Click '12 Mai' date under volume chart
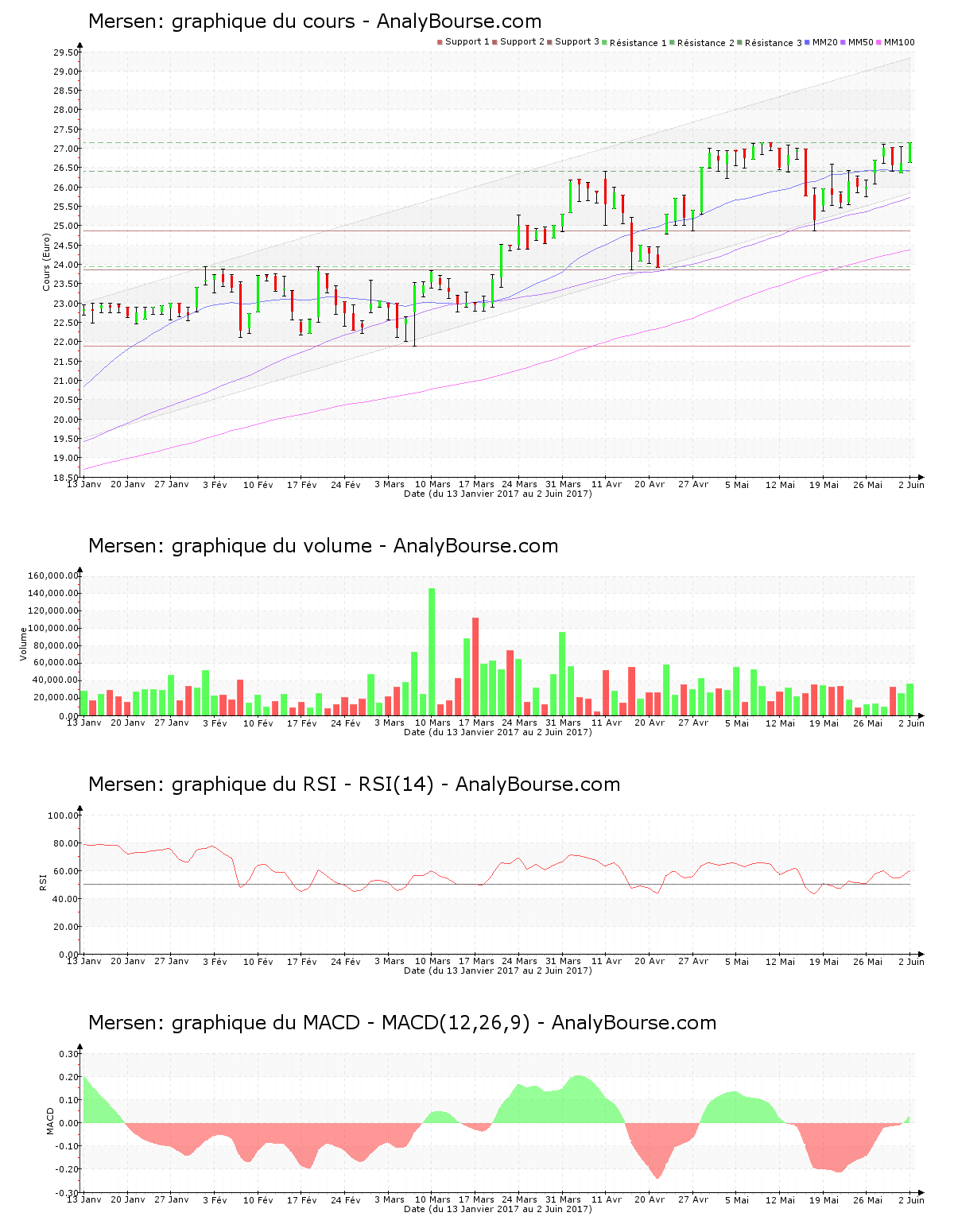954x1232 pixels. pyautogui.click(x=780, y=723)
